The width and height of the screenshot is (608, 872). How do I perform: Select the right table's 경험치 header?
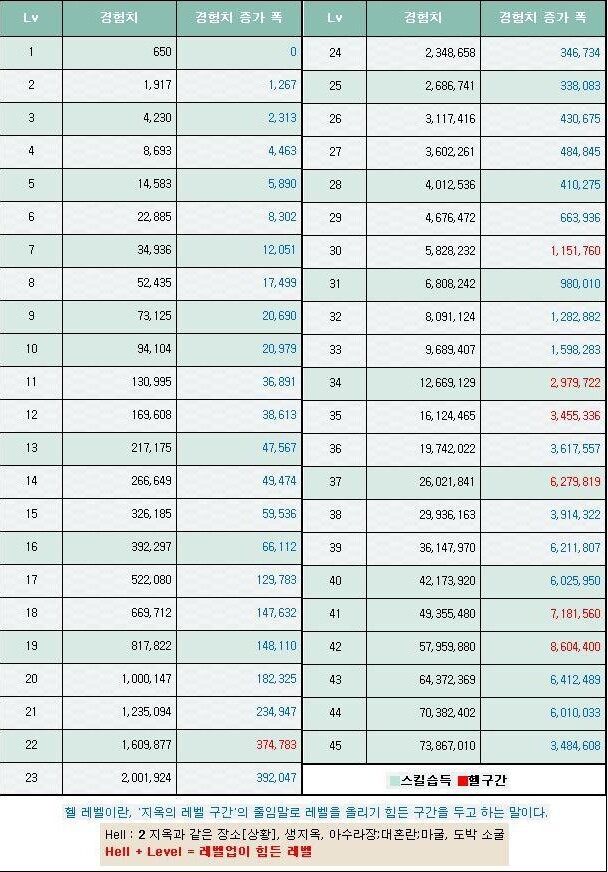tap(423, 19)
